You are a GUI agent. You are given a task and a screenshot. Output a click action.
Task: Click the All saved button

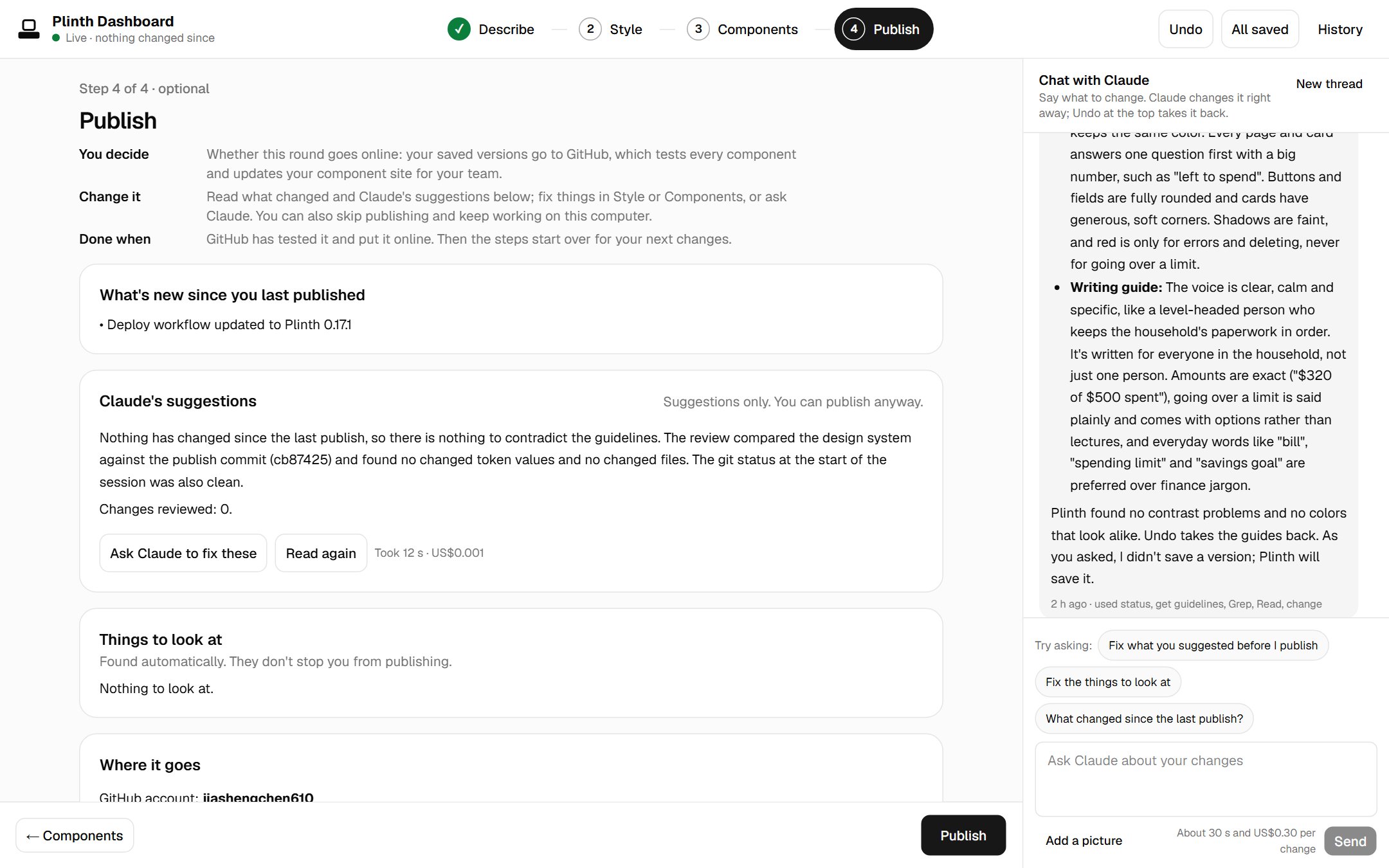(x=1260, y=29)
